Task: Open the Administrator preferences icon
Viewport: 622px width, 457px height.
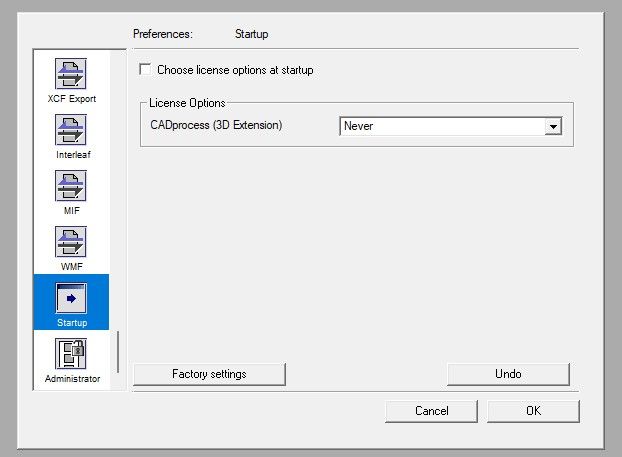Action: [x=70, y=354]
